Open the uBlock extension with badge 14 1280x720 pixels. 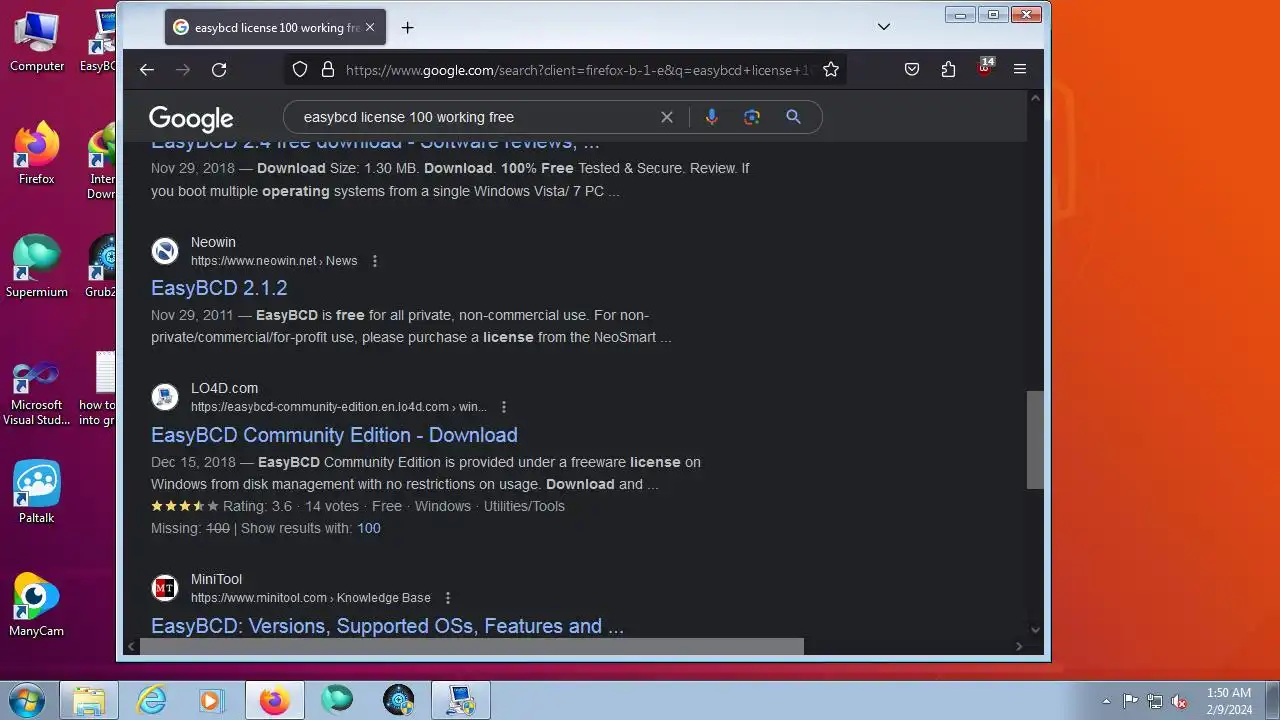(985, 69)
